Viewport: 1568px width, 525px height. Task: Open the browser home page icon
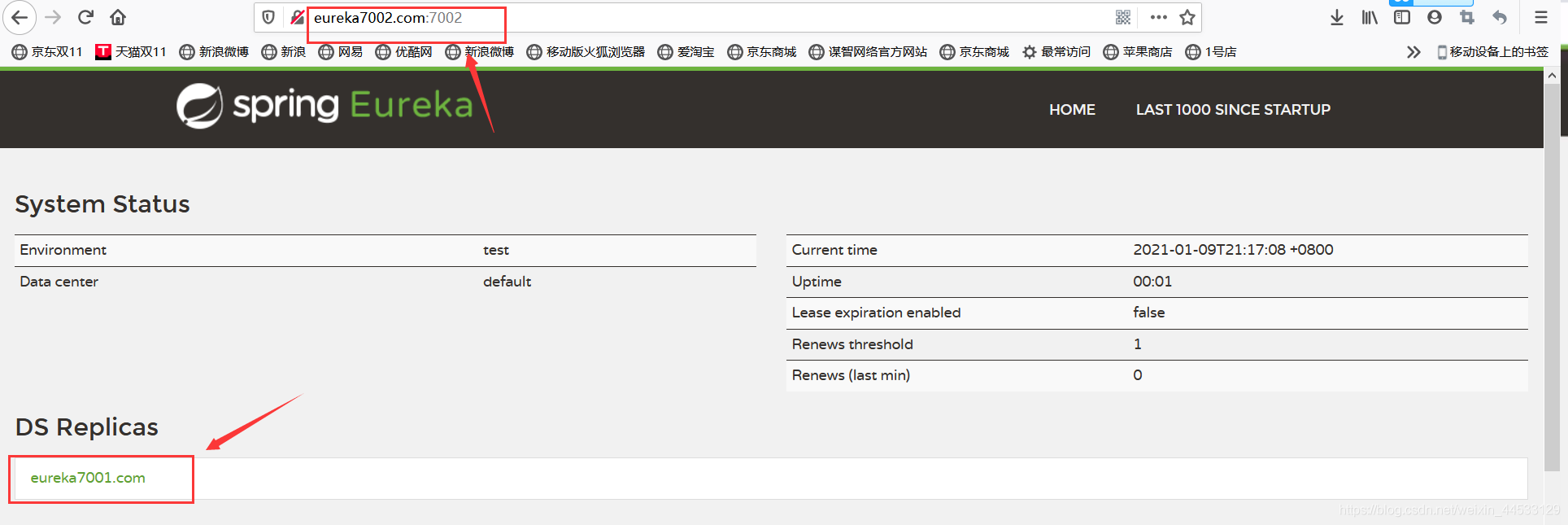[x=118, y=17]
